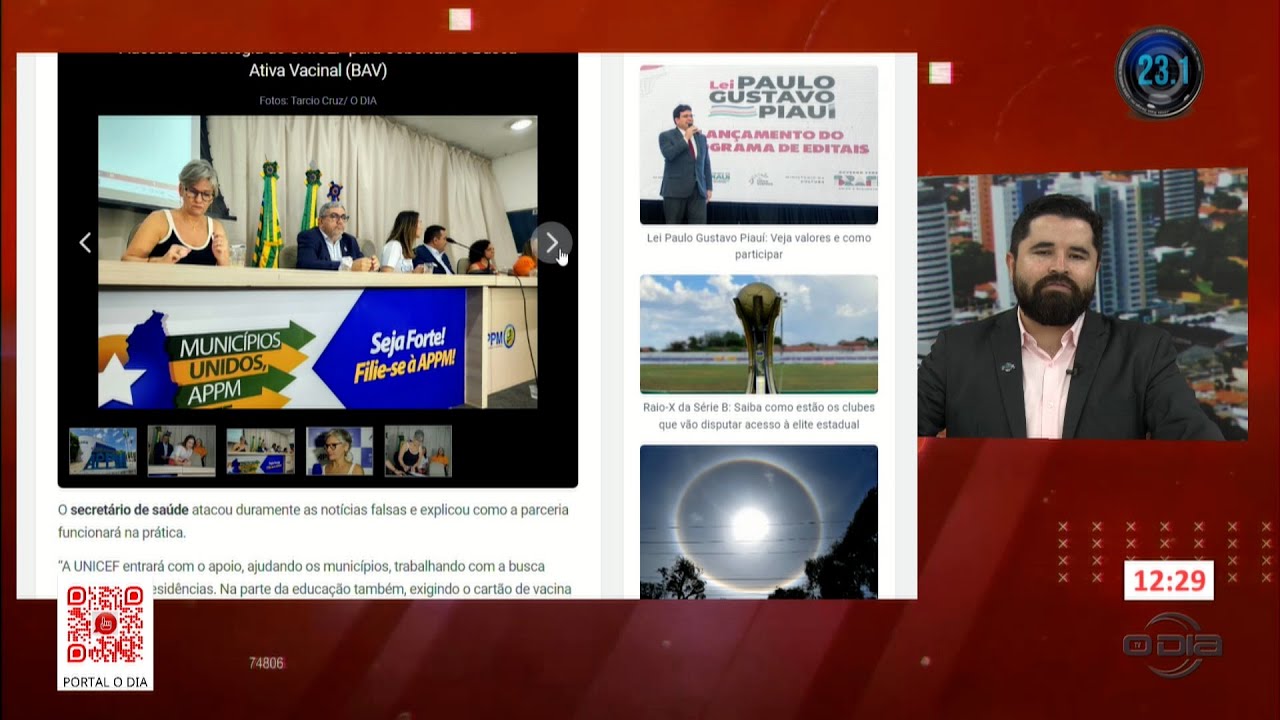Click the Portal O Dia QR code

point(105,625)
